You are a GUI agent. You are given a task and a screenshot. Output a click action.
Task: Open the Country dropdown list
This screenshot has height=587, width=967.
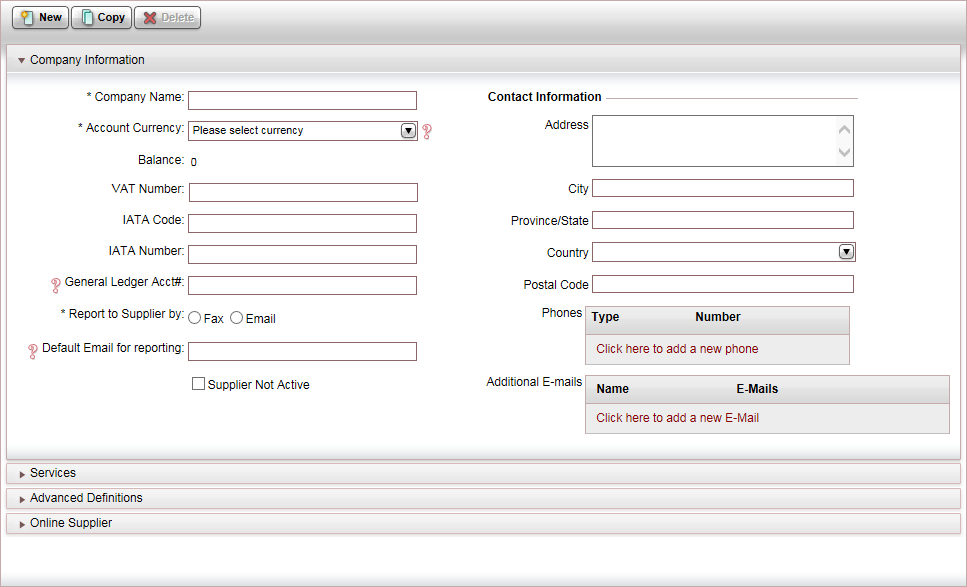[724, 252]
